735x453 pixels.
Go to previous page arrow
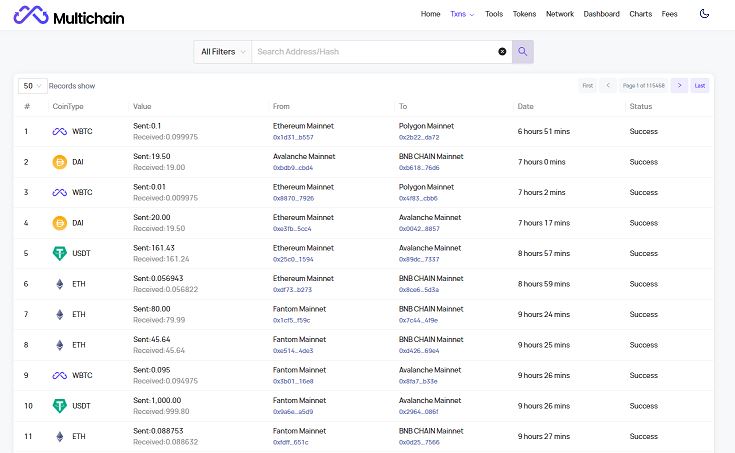pos(608,85)
